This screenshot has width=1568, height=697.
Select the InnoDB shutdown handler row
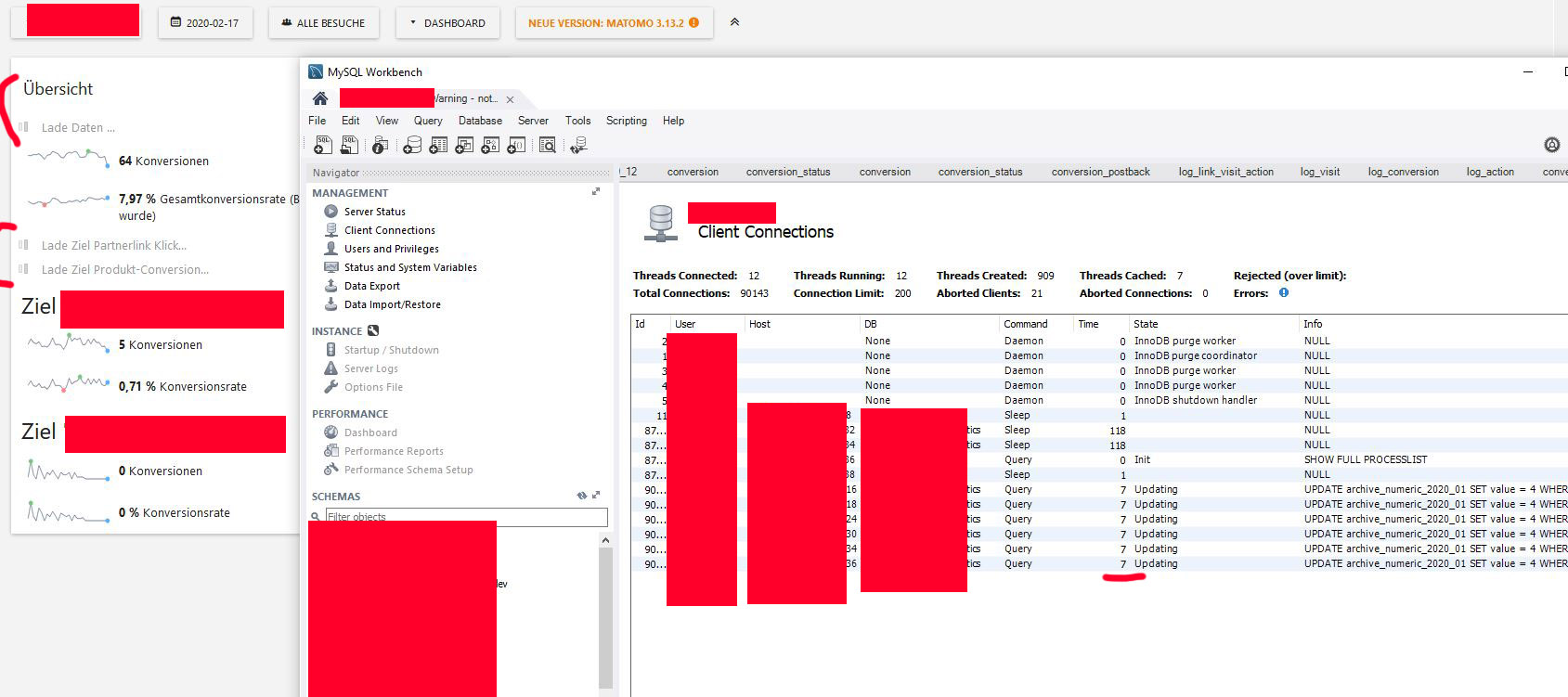(1099, 400)
